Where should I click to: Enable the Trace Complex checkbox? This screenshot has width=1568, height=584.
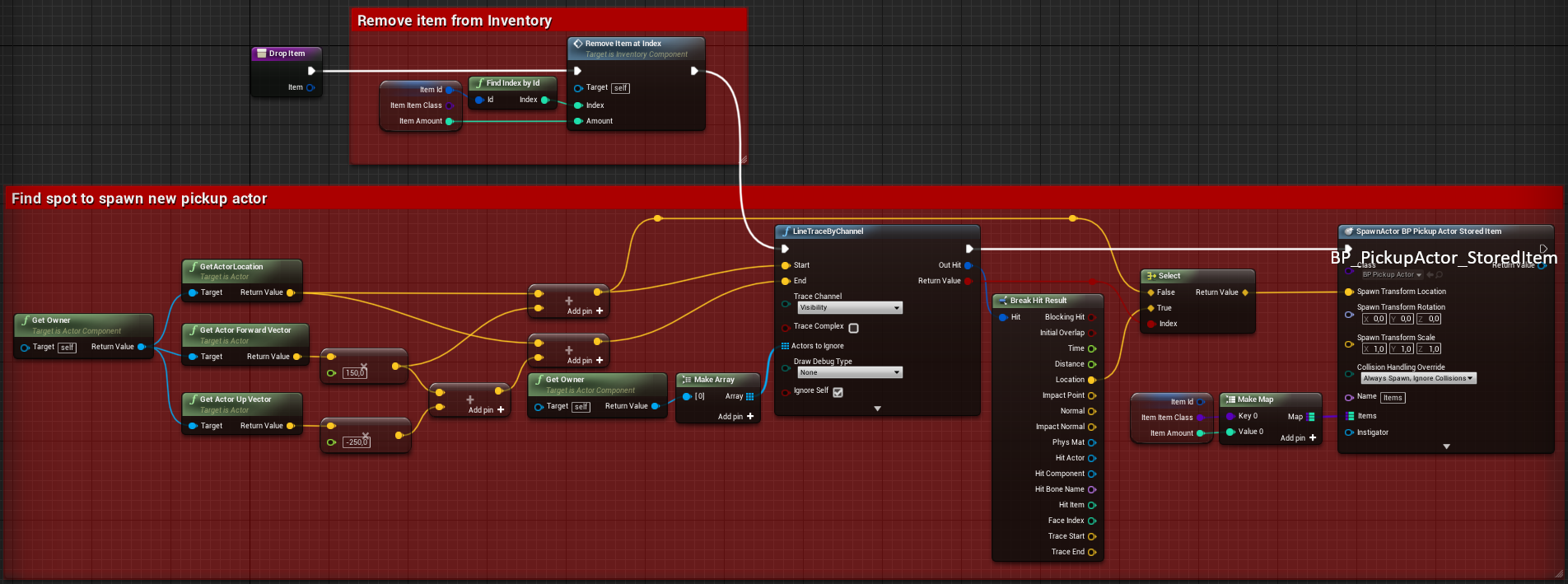pos(853,328)
